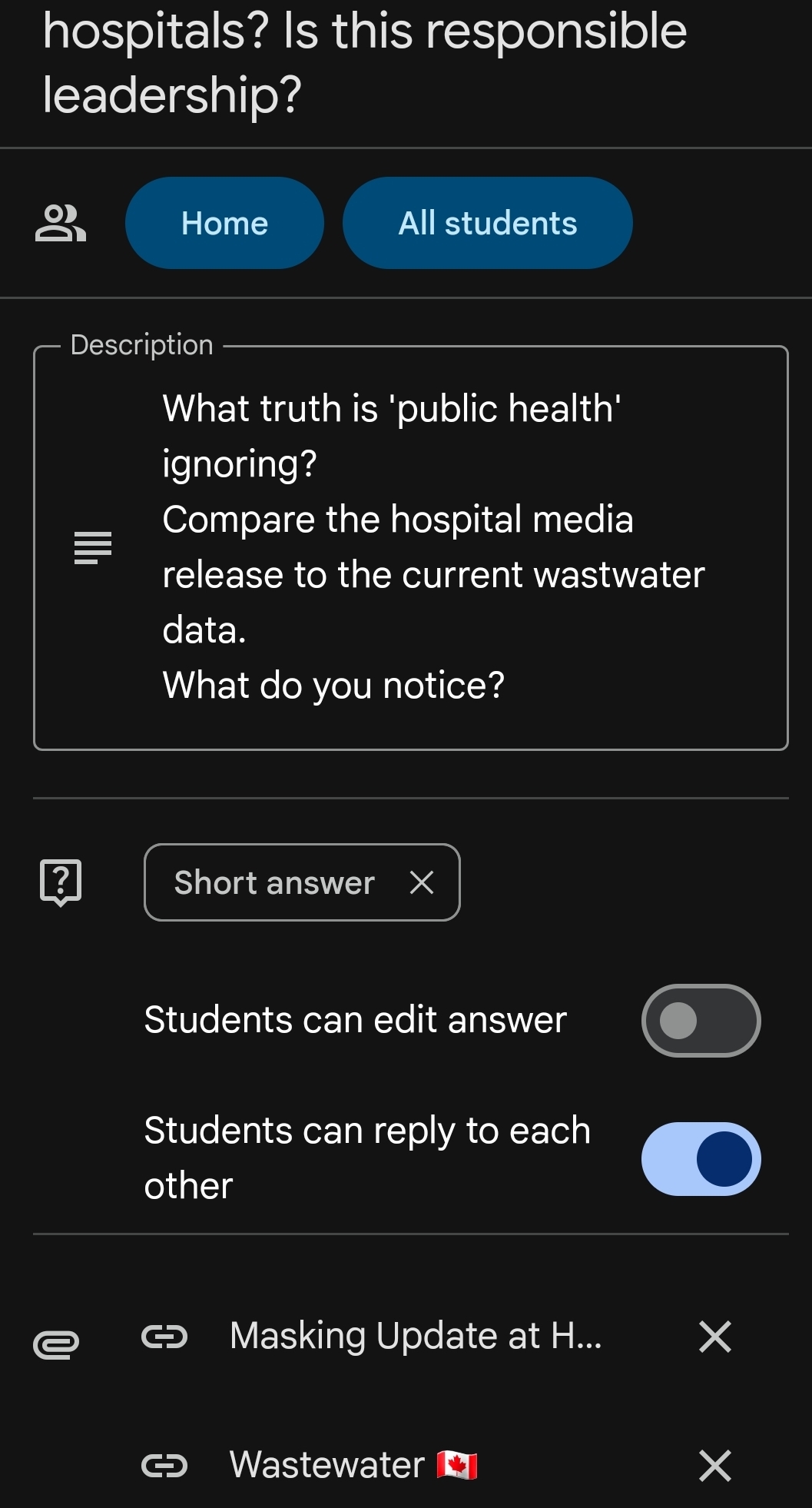This screenshot has width=812, height=1508.
Task: Open the Short answer type selector
Action: (274, 882)
